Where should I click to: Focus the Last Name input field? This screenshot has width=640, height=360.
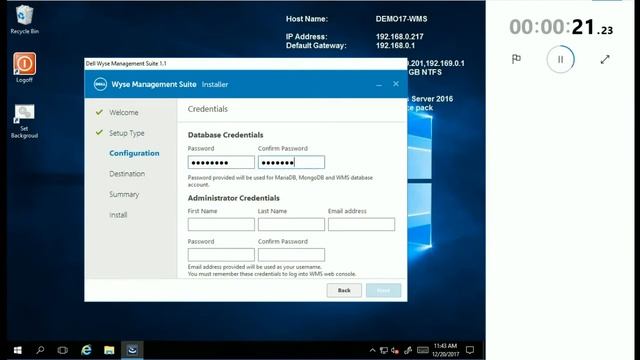[x=291, y=224]
